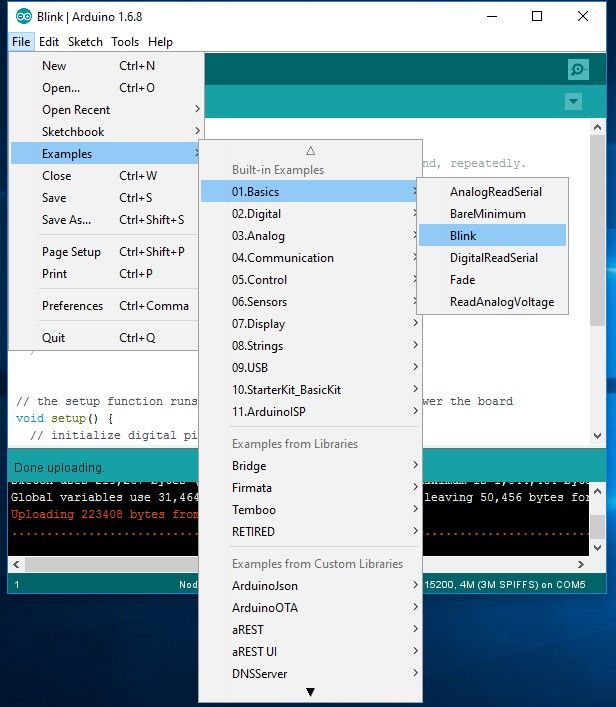Viewport: 616px width, 707px height.
Task: Expand the 06.Sensors examples submenu
Action: (x=310, y=302)
